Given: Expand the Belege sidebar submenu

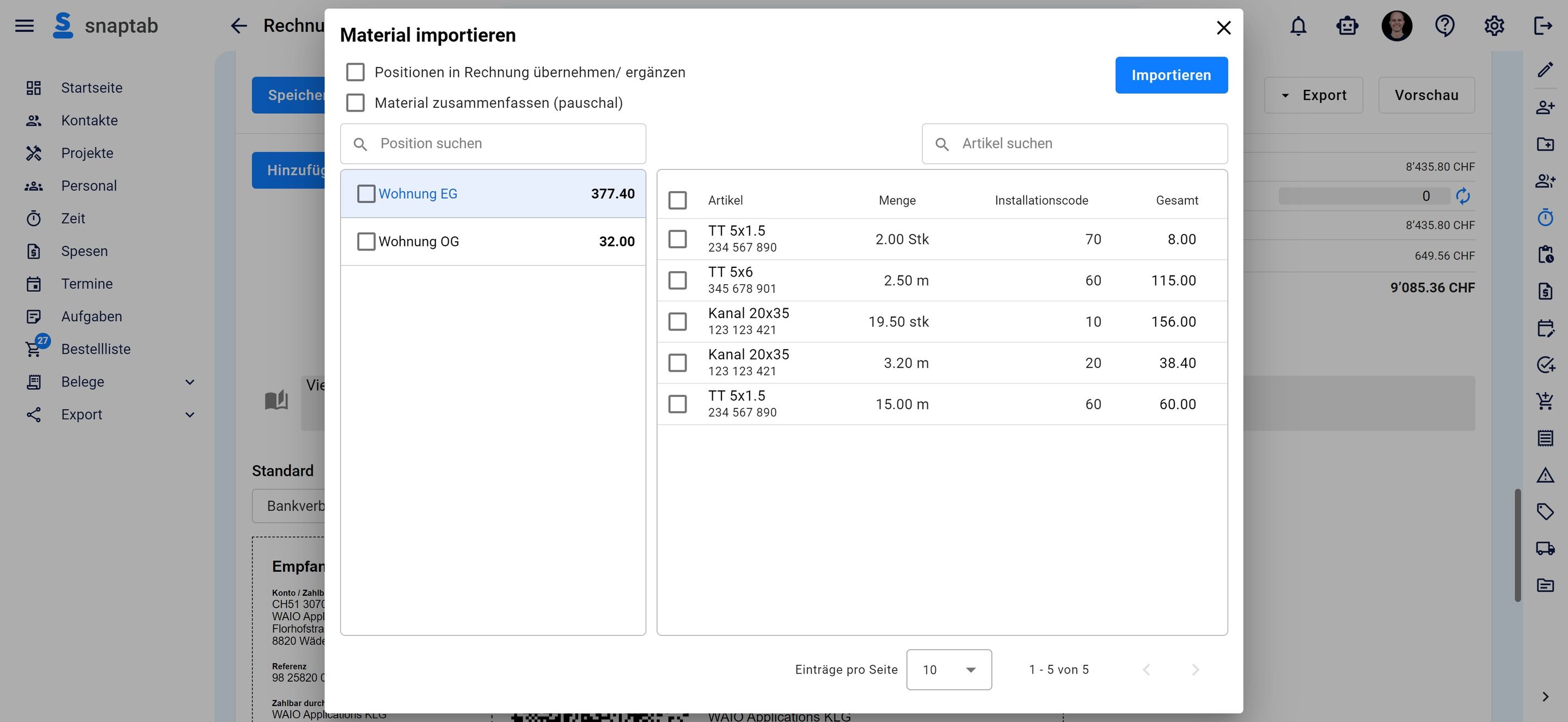Looking at the screenshot, I should coord(190,382).
